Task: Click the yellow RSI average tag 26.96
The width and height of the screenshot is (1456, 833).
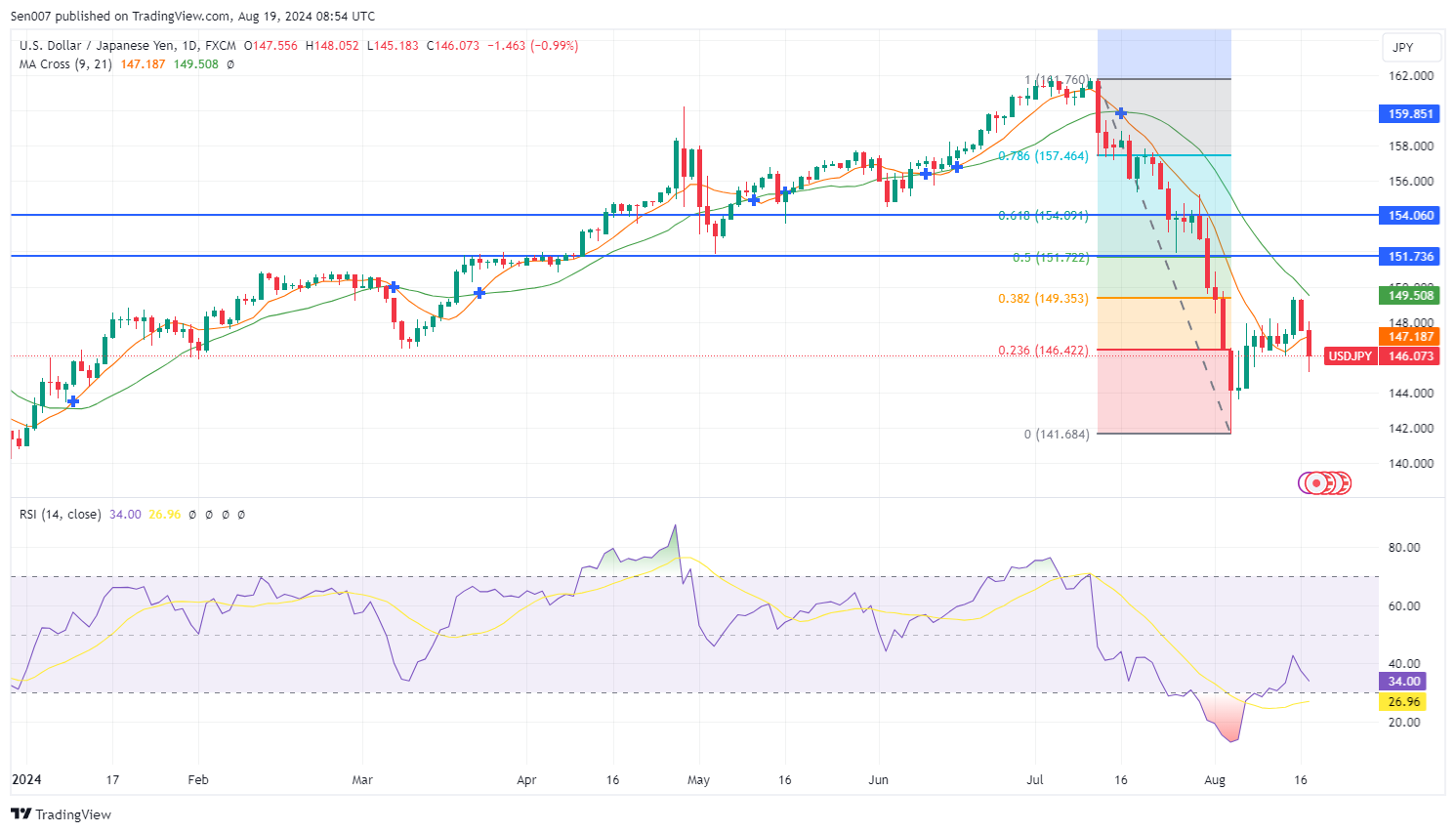Action: click(x=1403, y=702)
